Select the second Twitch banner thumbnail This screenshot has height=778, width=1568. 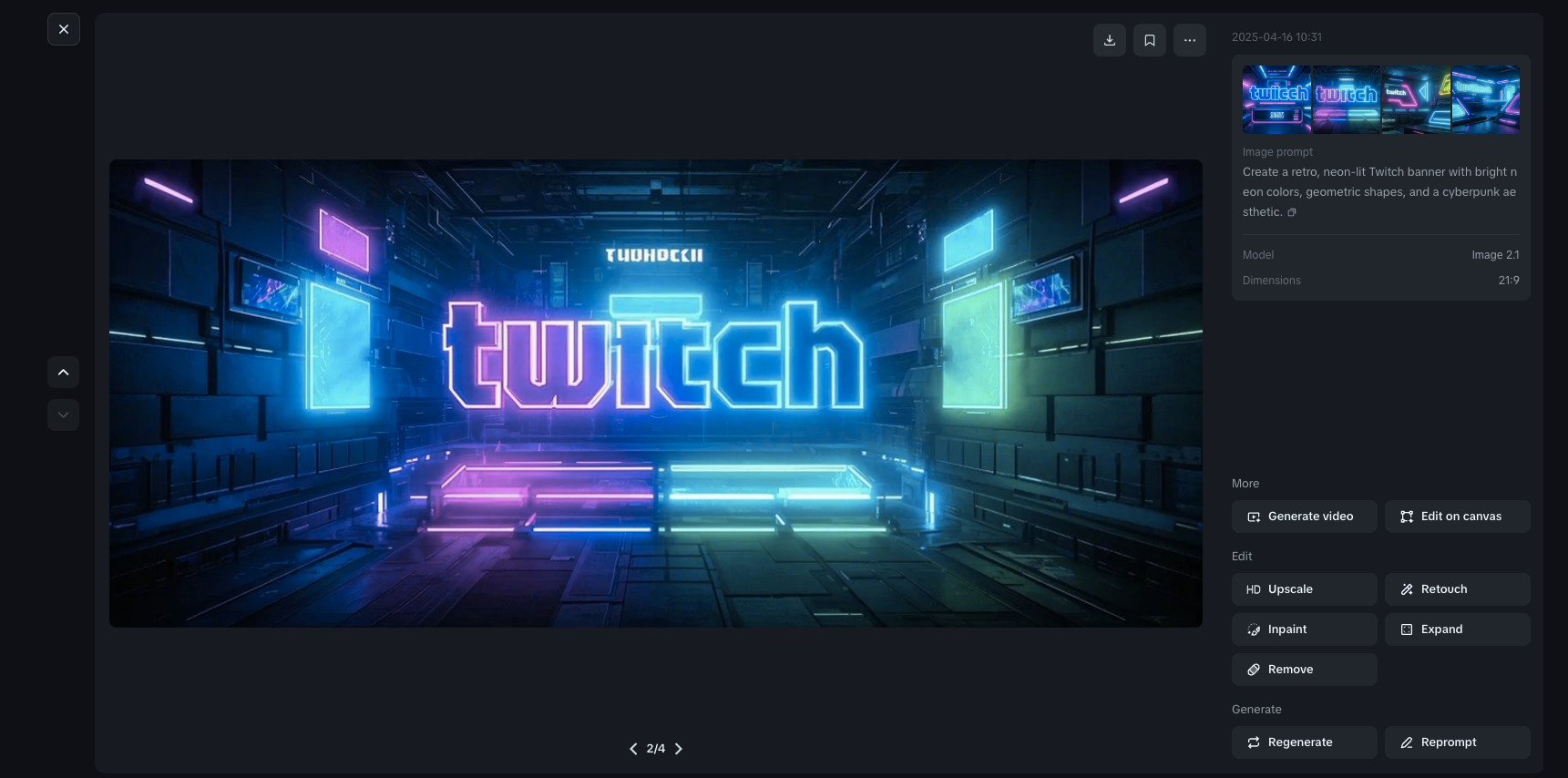1347,99
